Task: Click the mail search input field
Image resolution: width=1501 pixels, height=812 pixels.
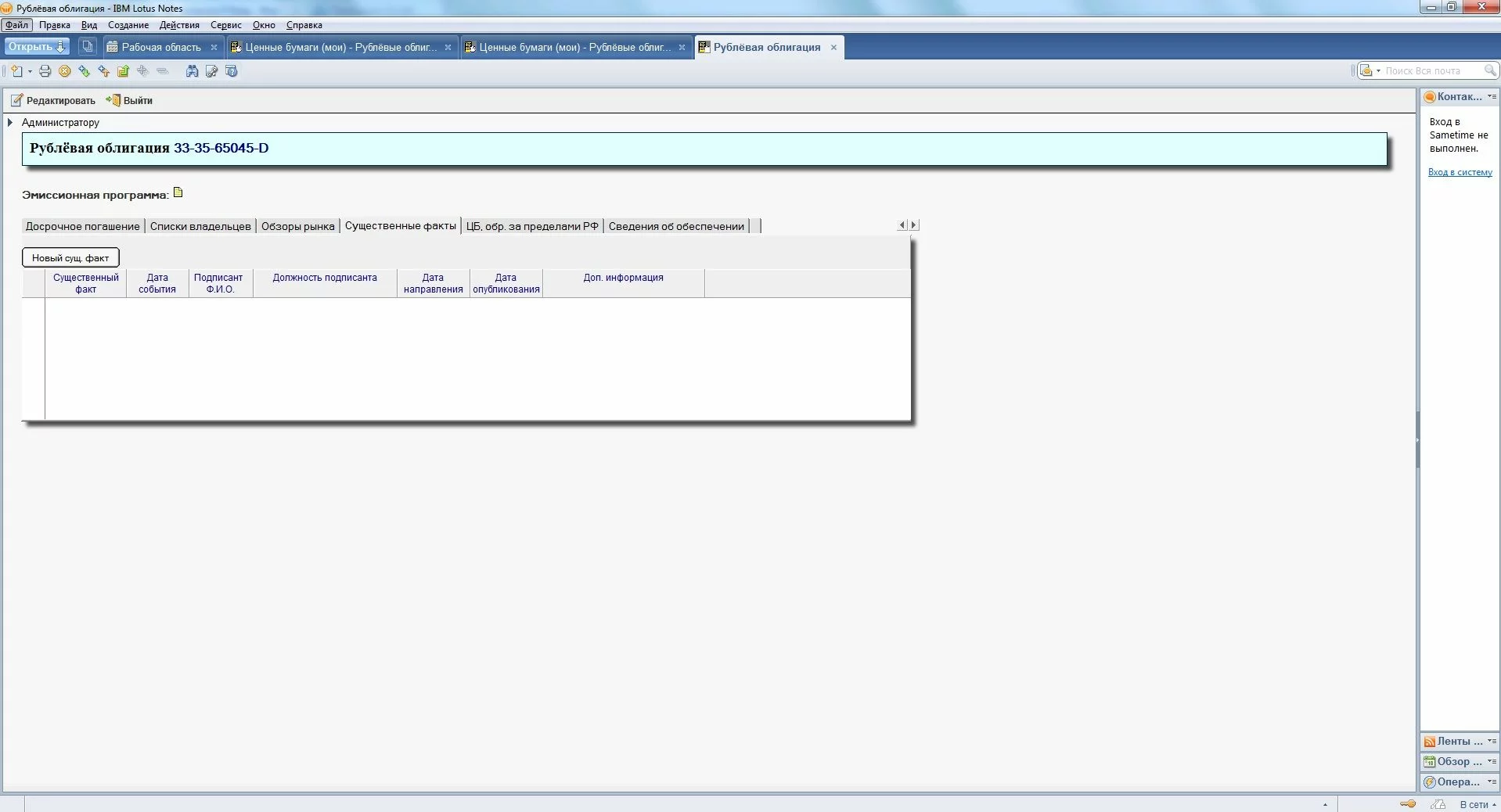Action: (1431, 71)
